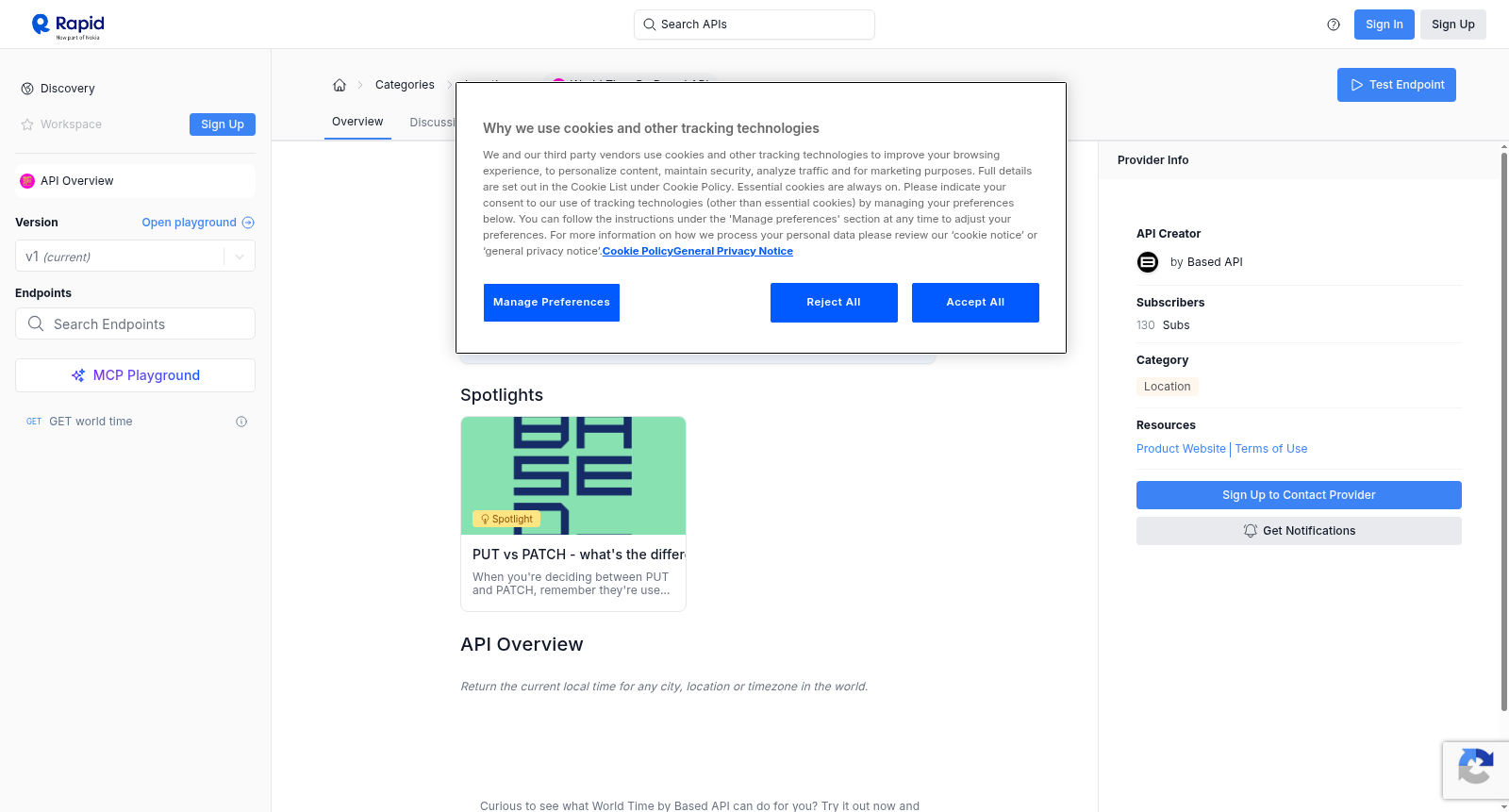Viewport: 1509px width, 812px height.
Task: Click Sign Up to Contact Provider
Action: pos(1299,495)
